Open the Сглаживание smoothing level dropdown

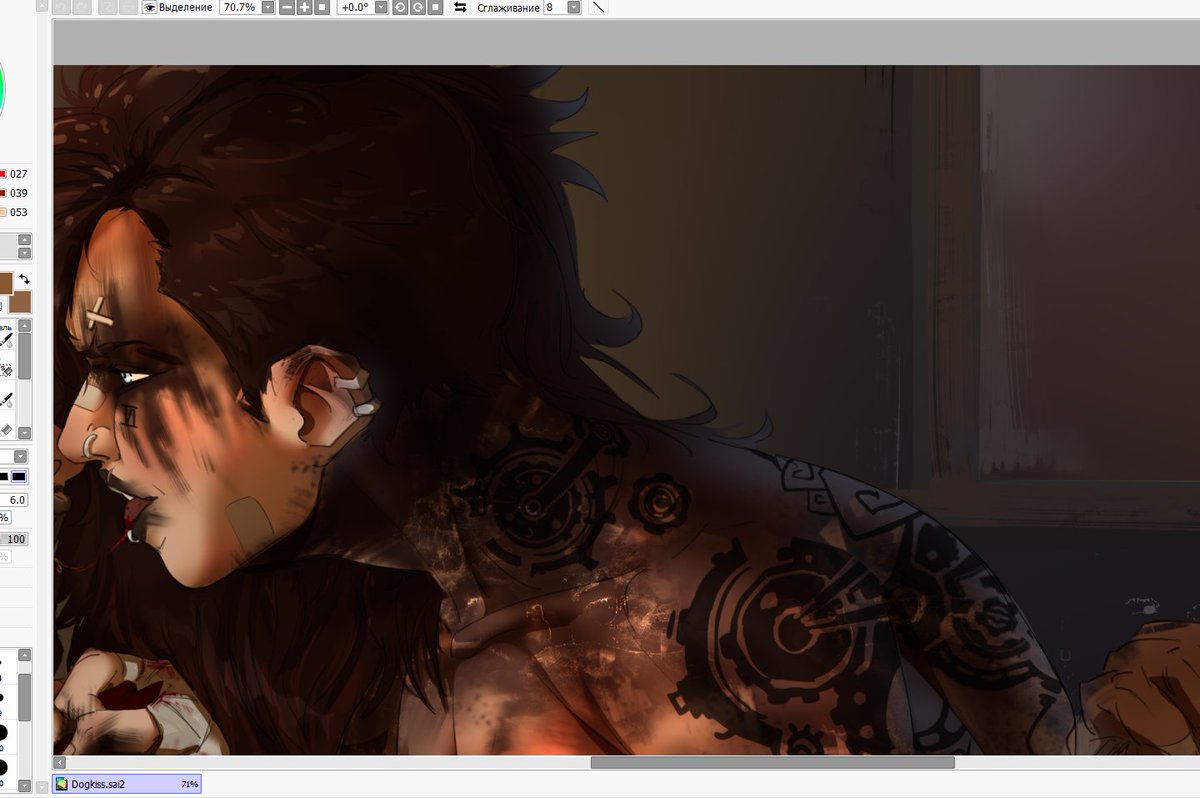(x=572, y=7)
